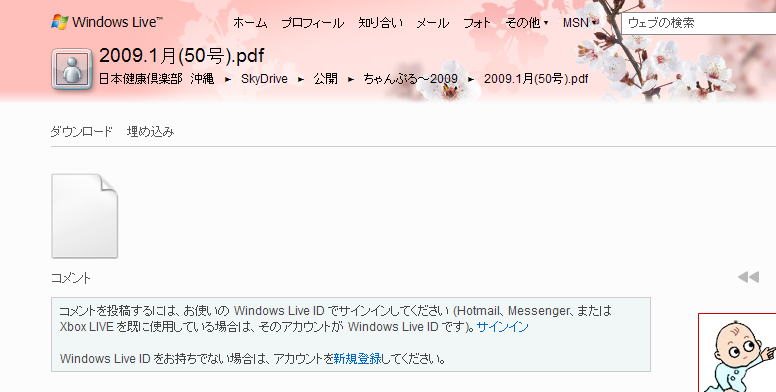This screenshot has height=392, width=776.
Task: Click the ダウンロード command
Action: [81, 132]
